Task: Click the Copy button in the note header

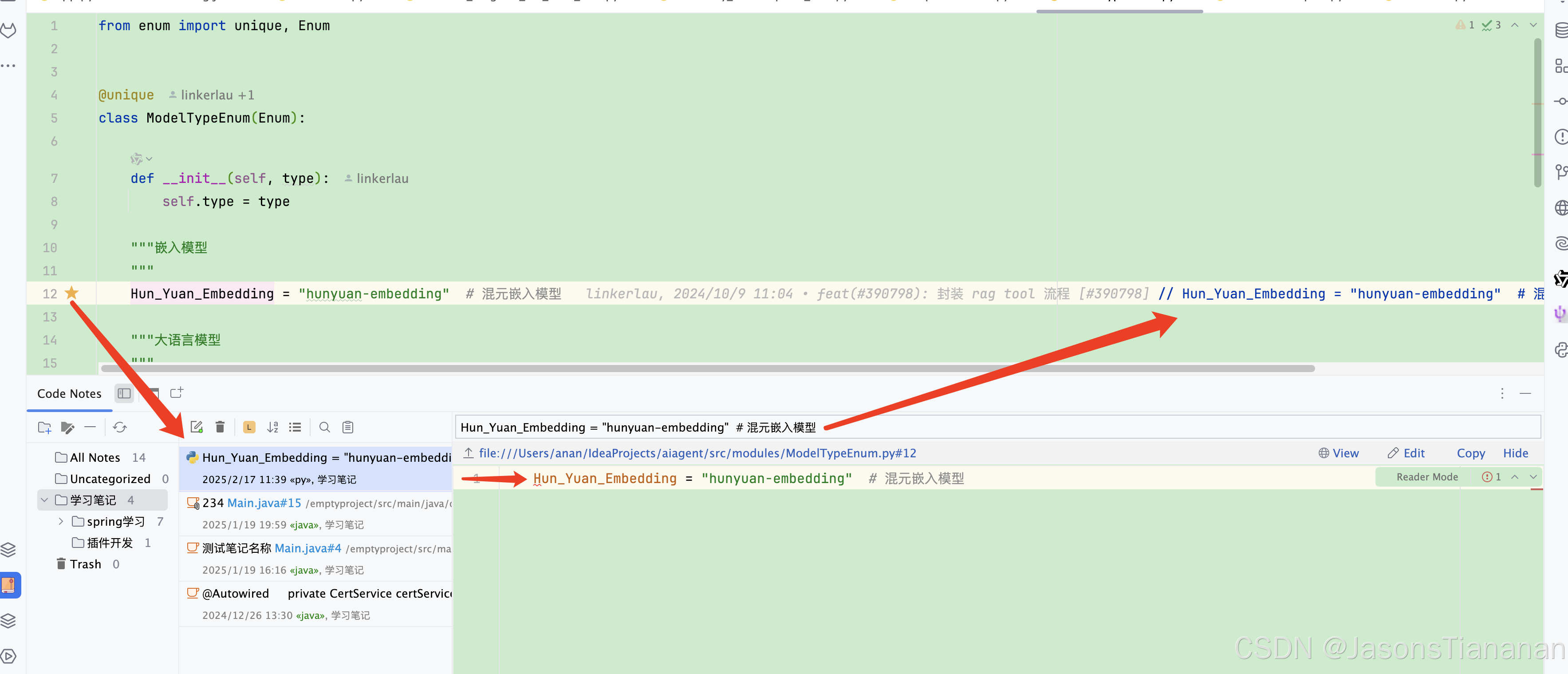Action: [x=1470, y=453]
